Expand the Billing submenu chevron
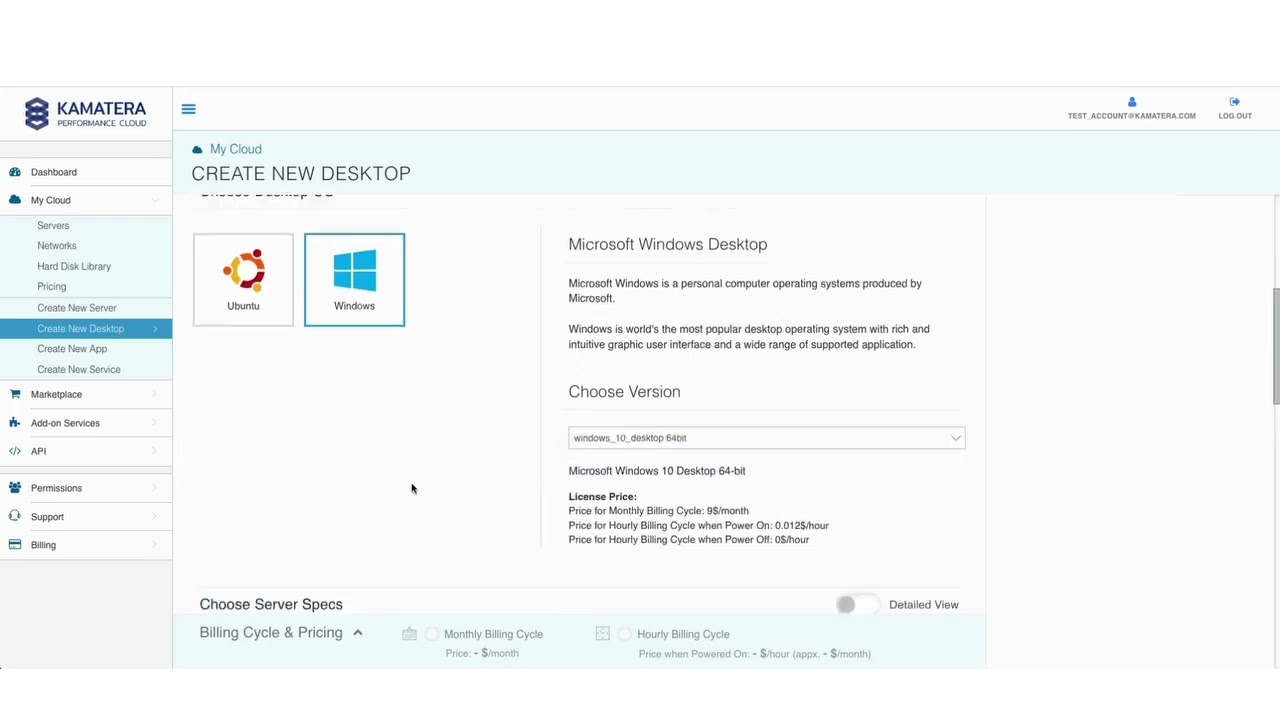 (x=155, y=545)
